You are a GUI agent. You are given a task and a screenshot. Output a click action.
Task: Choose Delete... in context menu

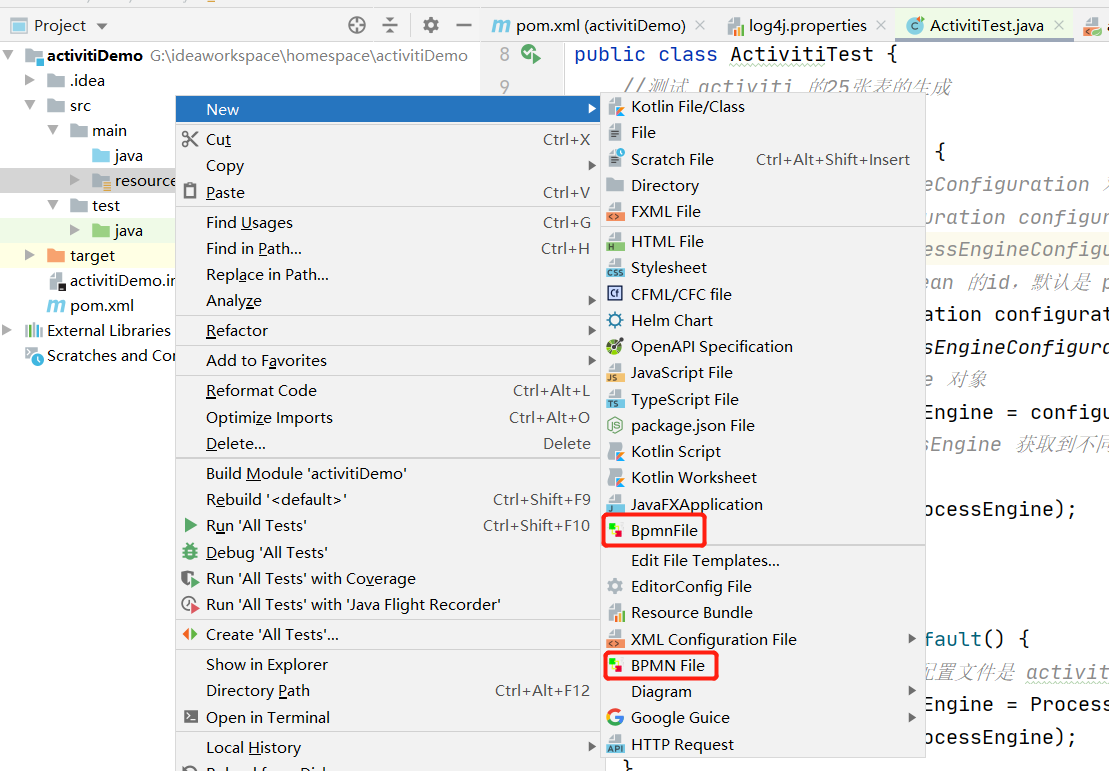(x=388, y=444)
